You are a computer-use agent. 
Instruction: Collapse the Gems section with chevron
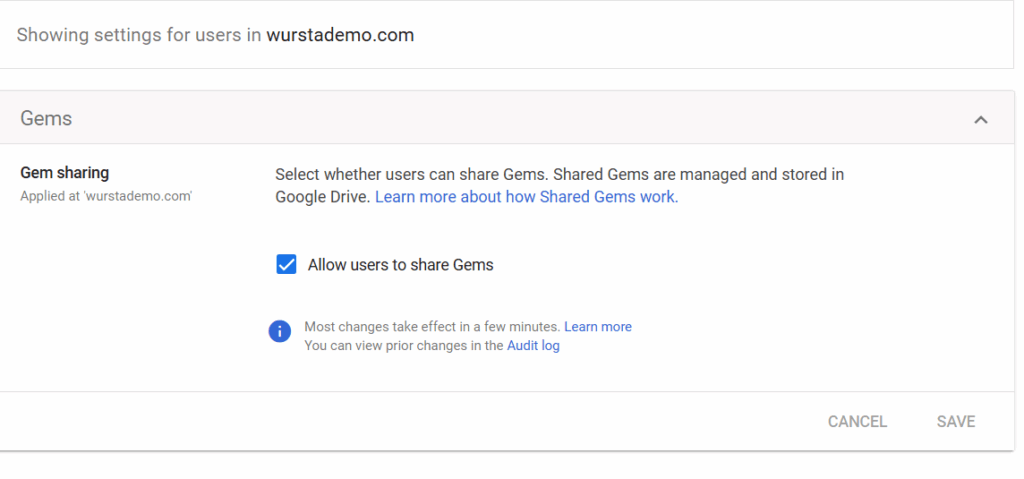(980, 119)
